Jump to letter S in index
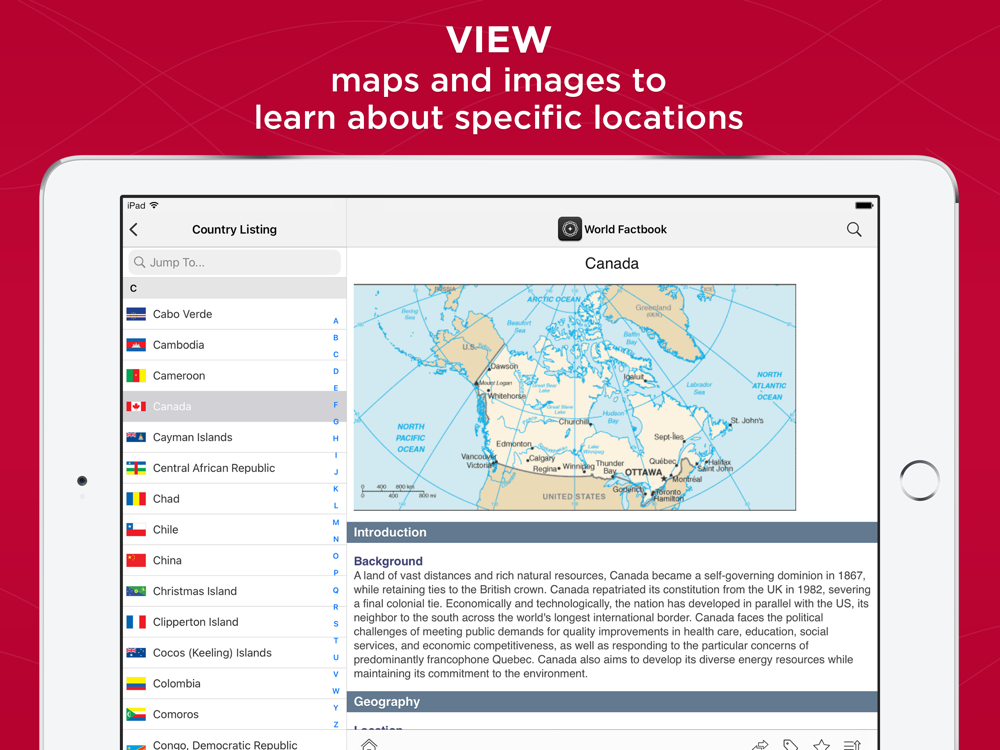 pyautogui.click(x=335, y=624)
